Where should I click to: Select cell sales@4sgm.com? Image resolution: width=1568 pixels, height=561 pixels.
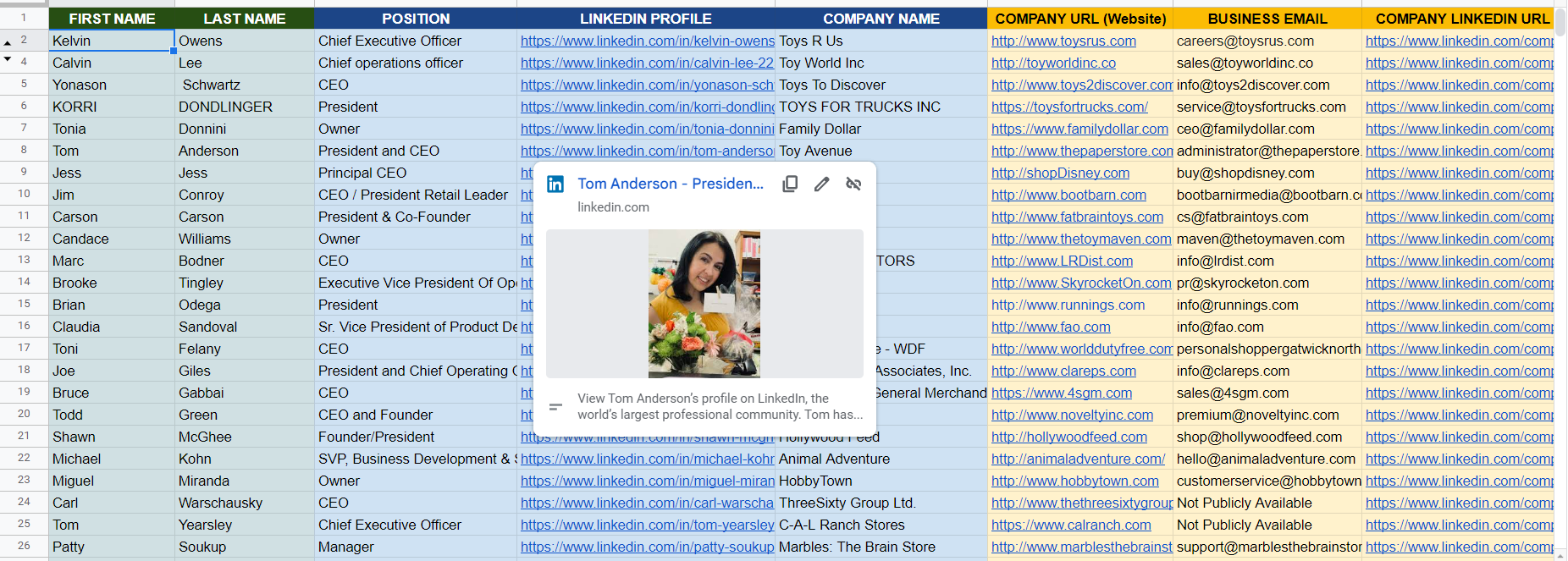[x=1267, y=393]
